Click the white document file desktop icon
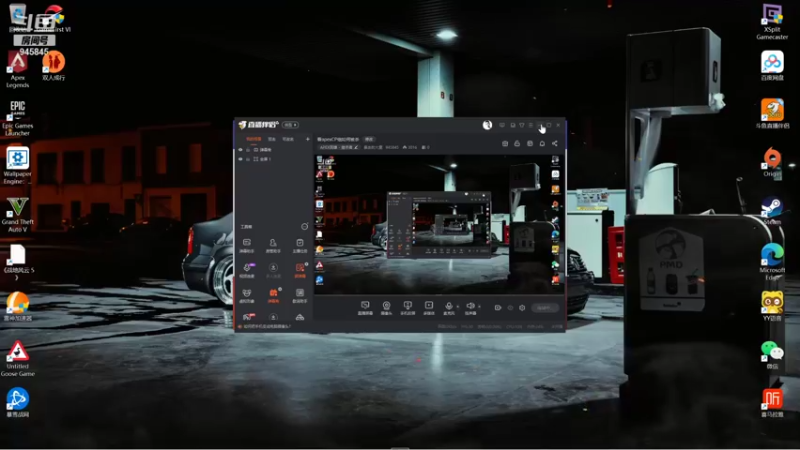Screen dimensions: 800x450 (x=17, y=262)
